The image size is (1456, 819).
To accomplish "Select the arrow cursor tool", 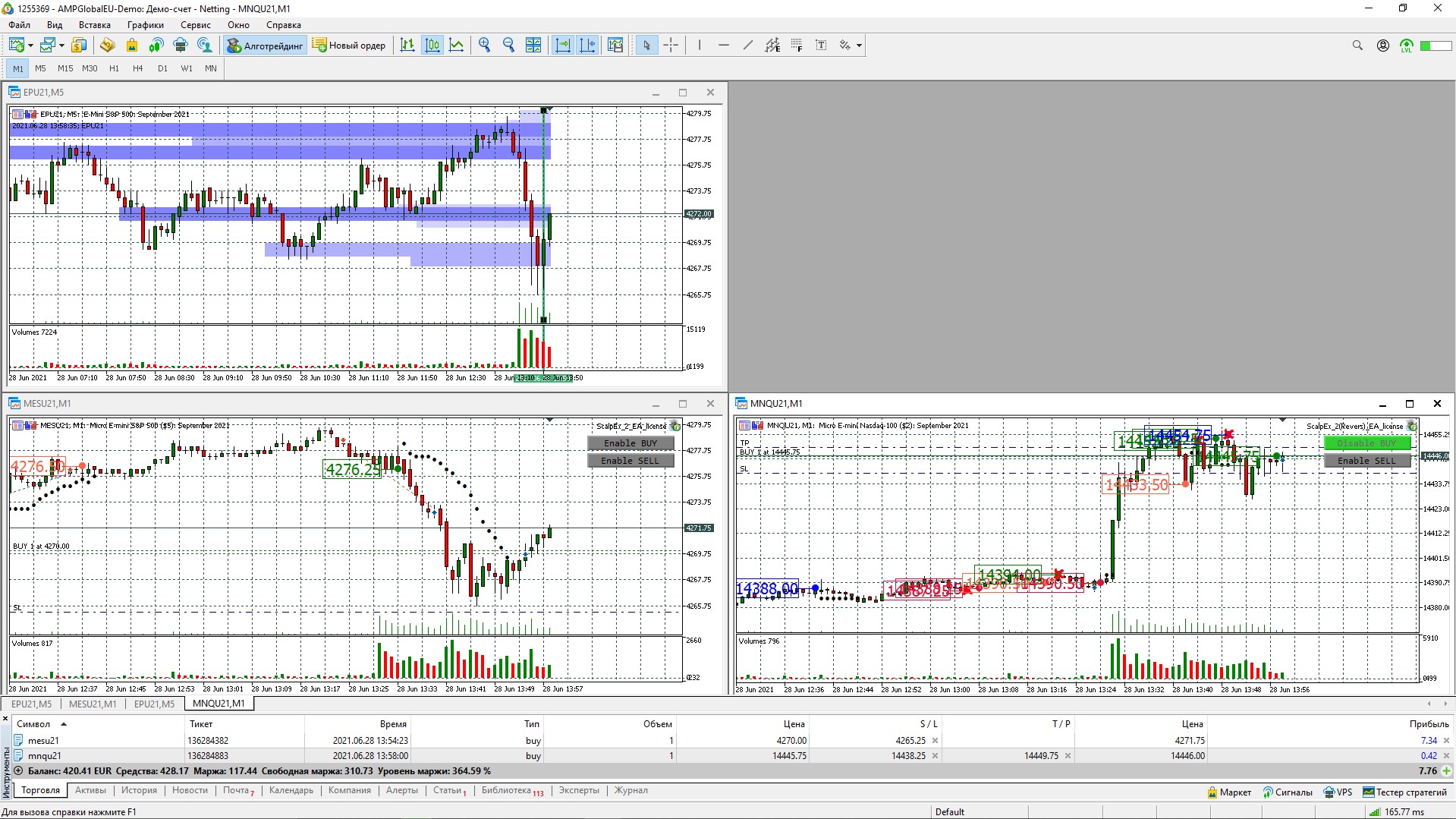I will pyautogui.click(x=646, y=46).
